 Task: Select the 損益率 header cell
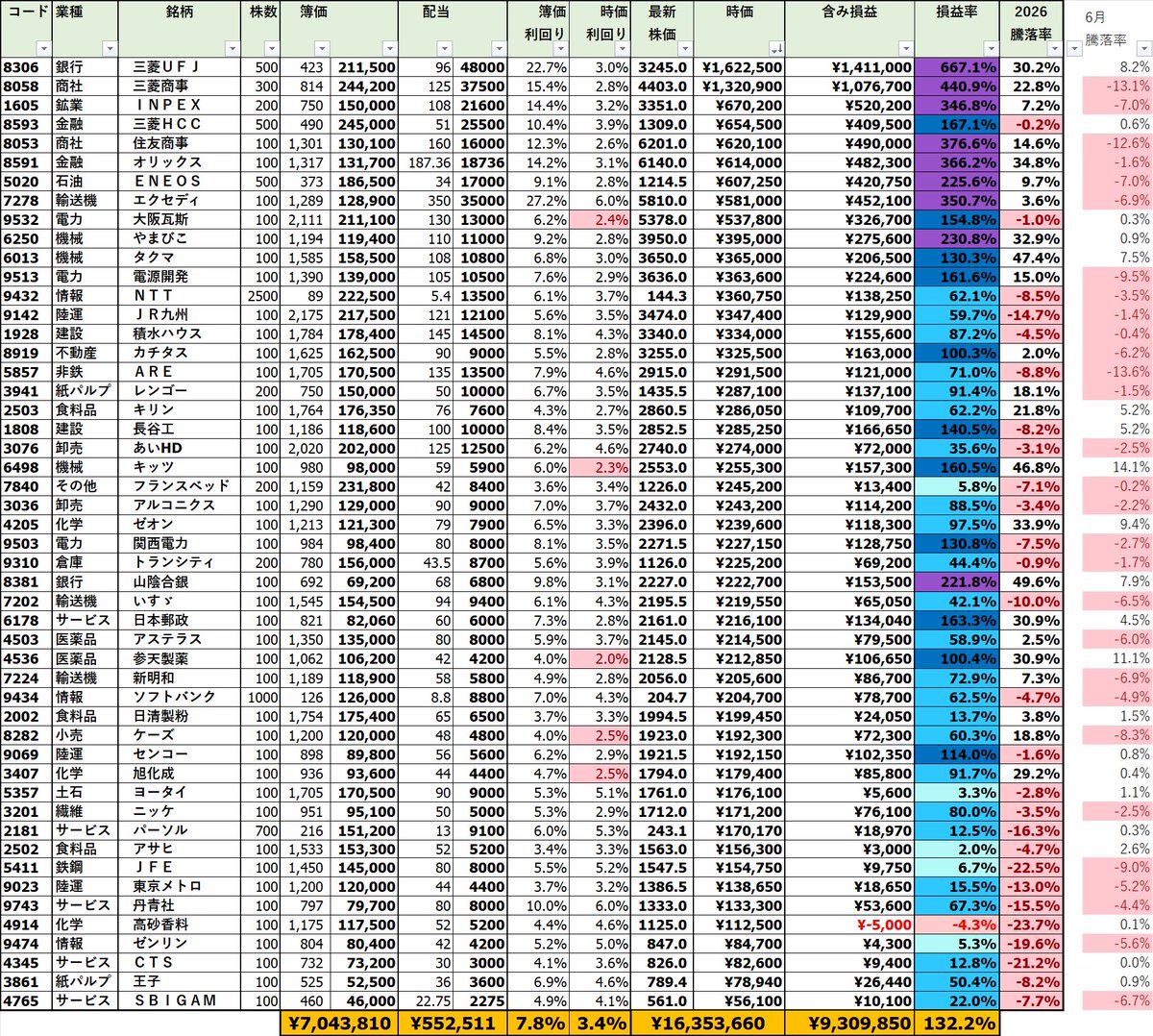tap(957, 29)
